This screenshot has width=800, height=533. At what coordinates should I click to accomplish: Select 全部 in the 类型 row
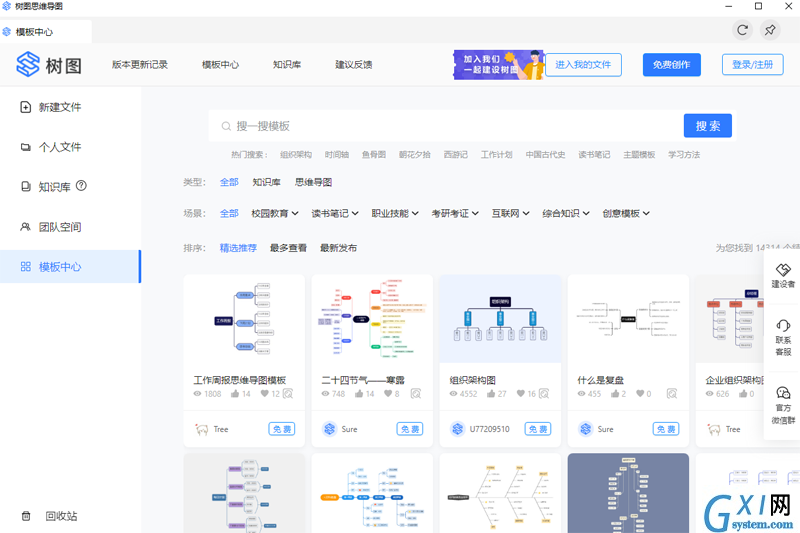point(229,182)
